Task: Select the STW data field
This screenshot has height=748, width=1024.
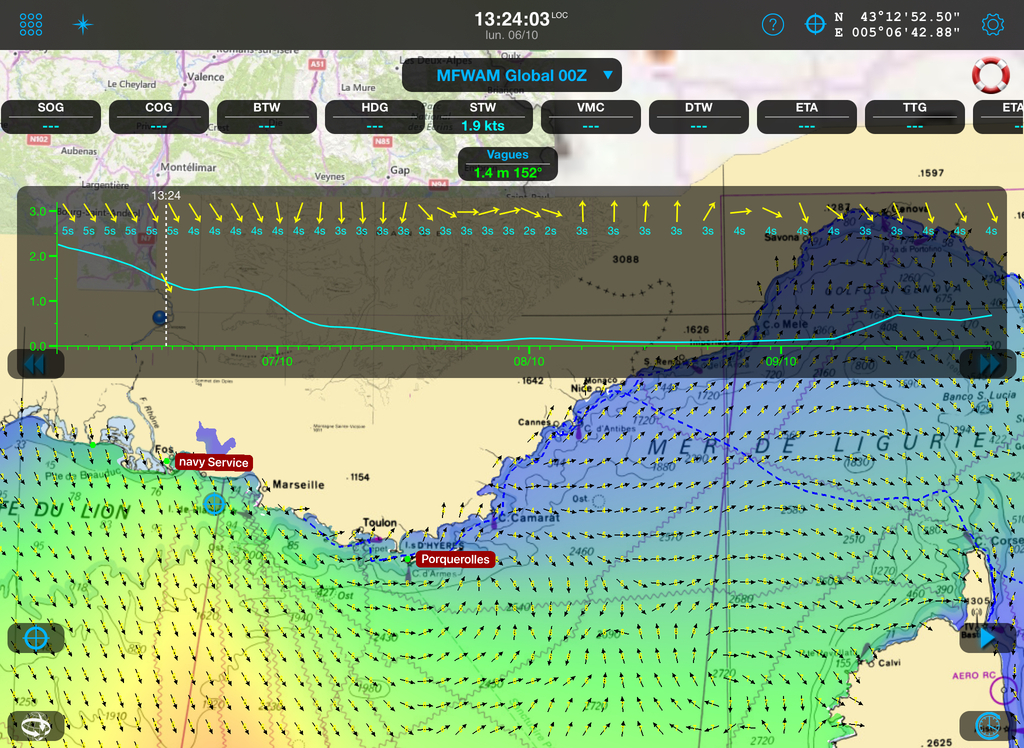Action: 482,116
